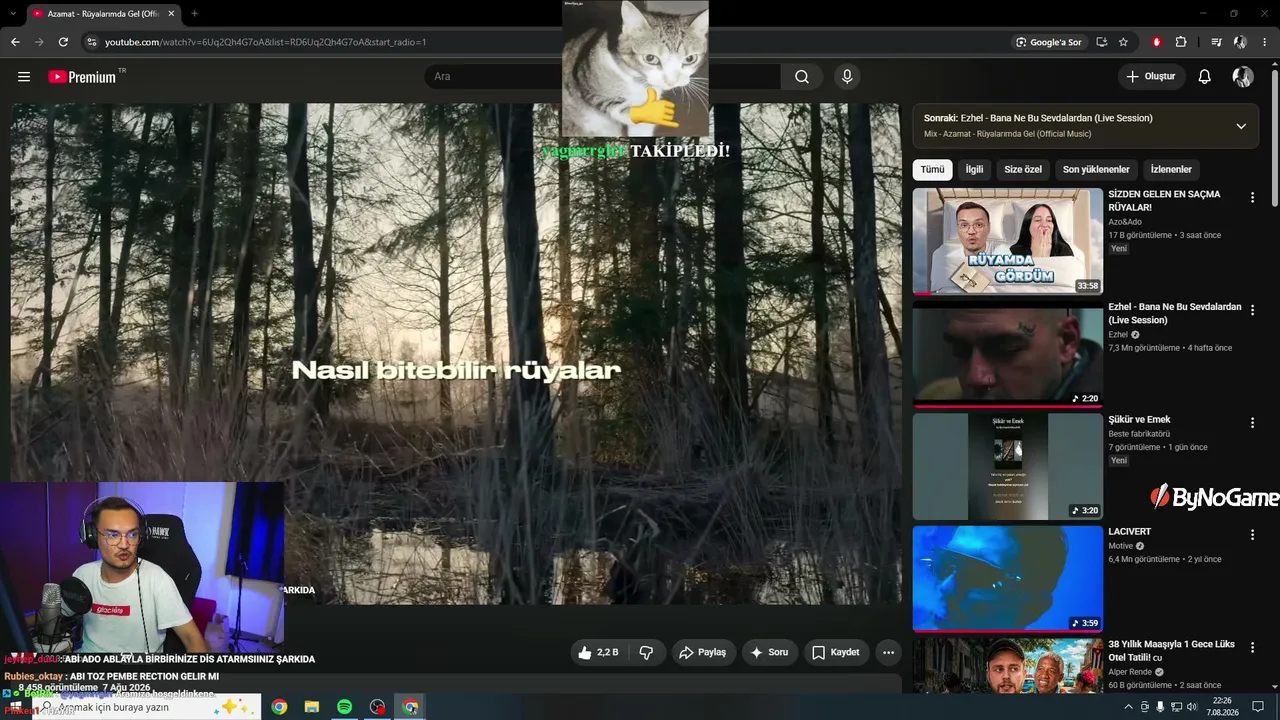Open the YouTube account avatar menu

(x=1242, y=77)
